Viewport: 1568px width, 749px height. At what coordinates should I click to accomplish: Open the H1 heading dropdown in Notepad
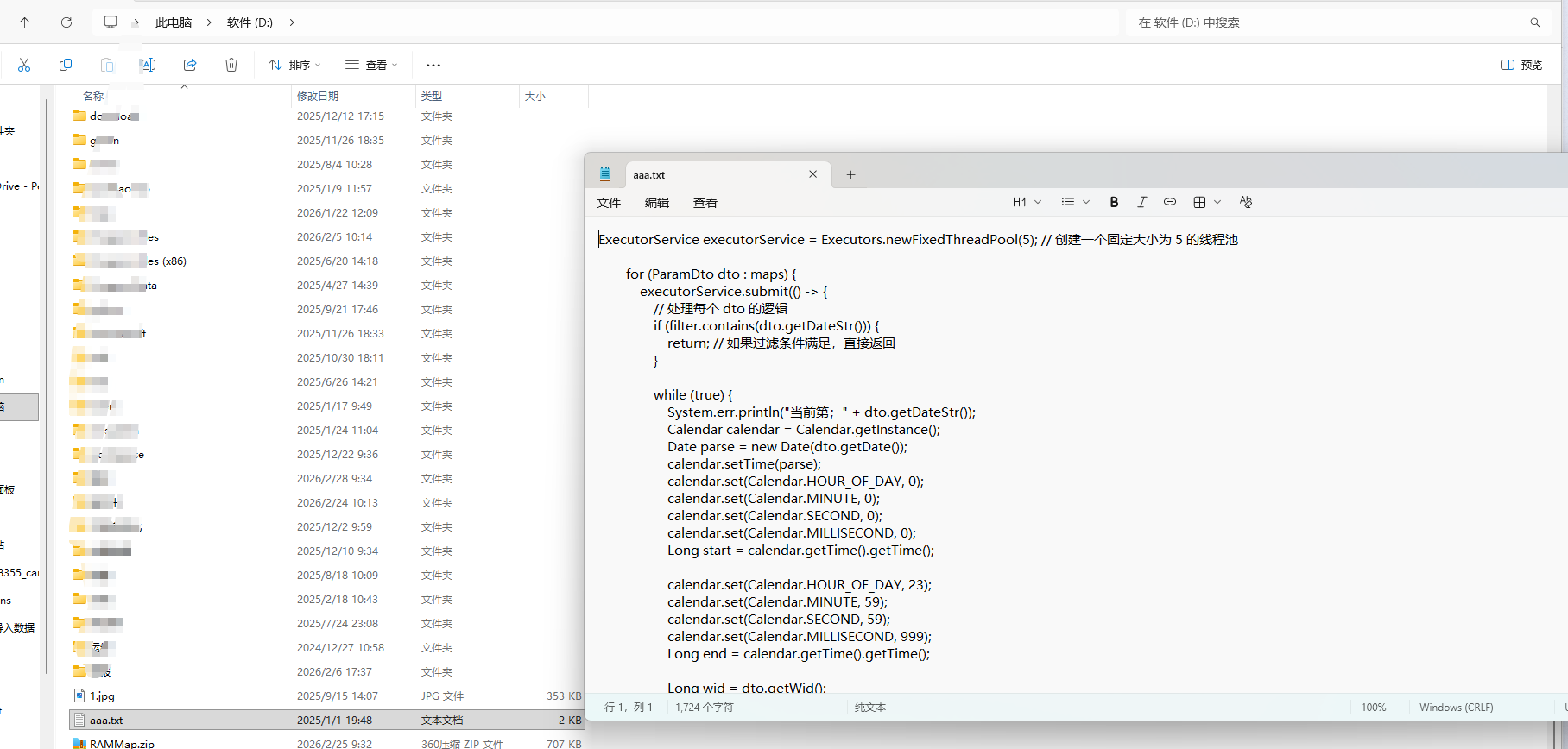[1027, 202]
